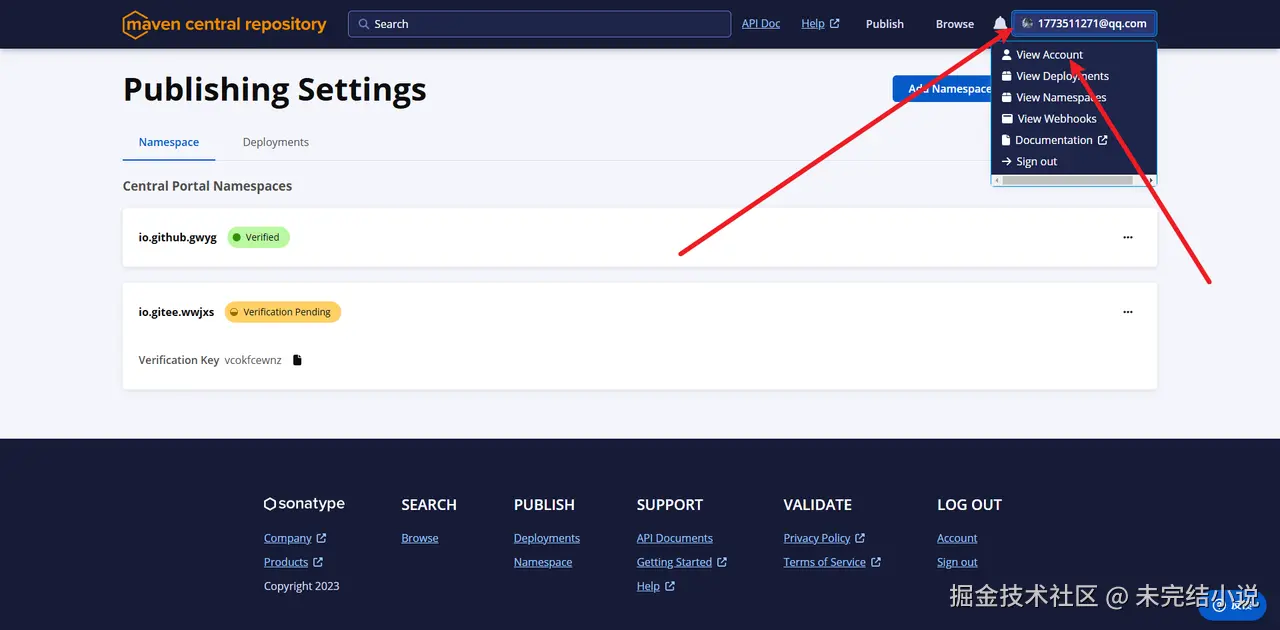1280x630 pixels.
Task: Click the arrow icon beside Sign out
Action: tap(1007, 161)
